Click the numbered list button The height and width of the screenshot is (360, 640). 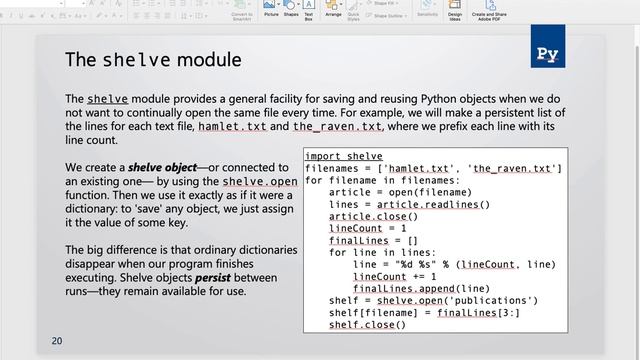pos(153,4)
